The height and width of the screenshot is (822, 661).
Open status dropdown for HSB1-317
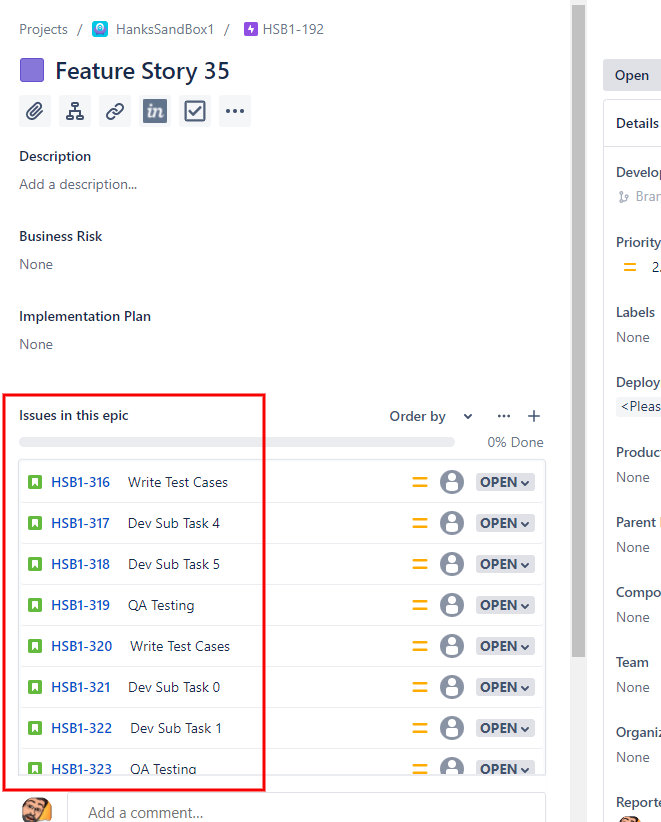pos(505,523)
